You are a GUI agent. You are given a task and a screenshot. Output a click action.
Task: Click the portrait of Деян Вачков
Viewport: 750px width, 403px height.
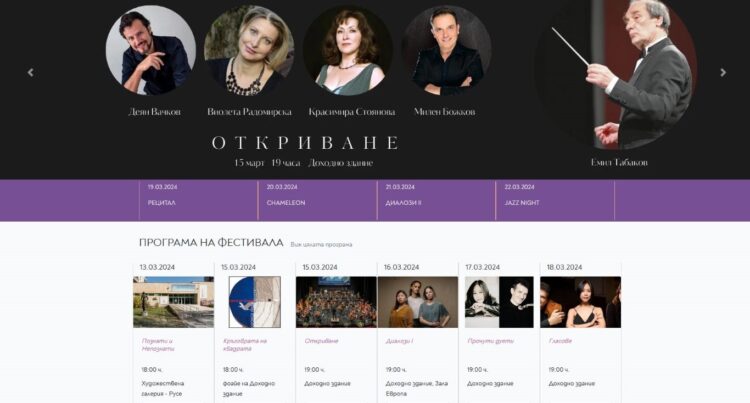[151, 50]
